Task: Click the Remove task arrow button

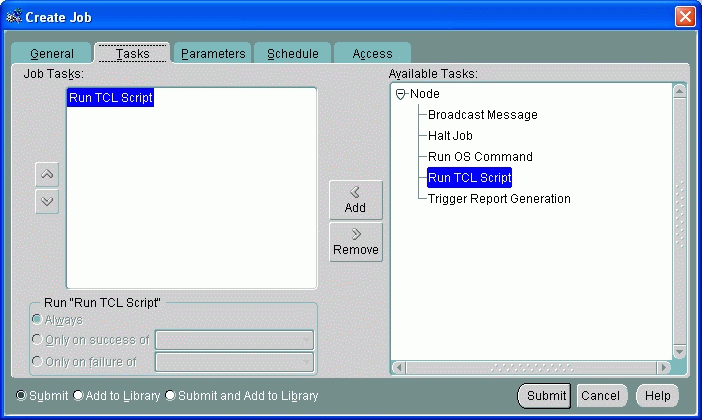Action: click(355, 242)
